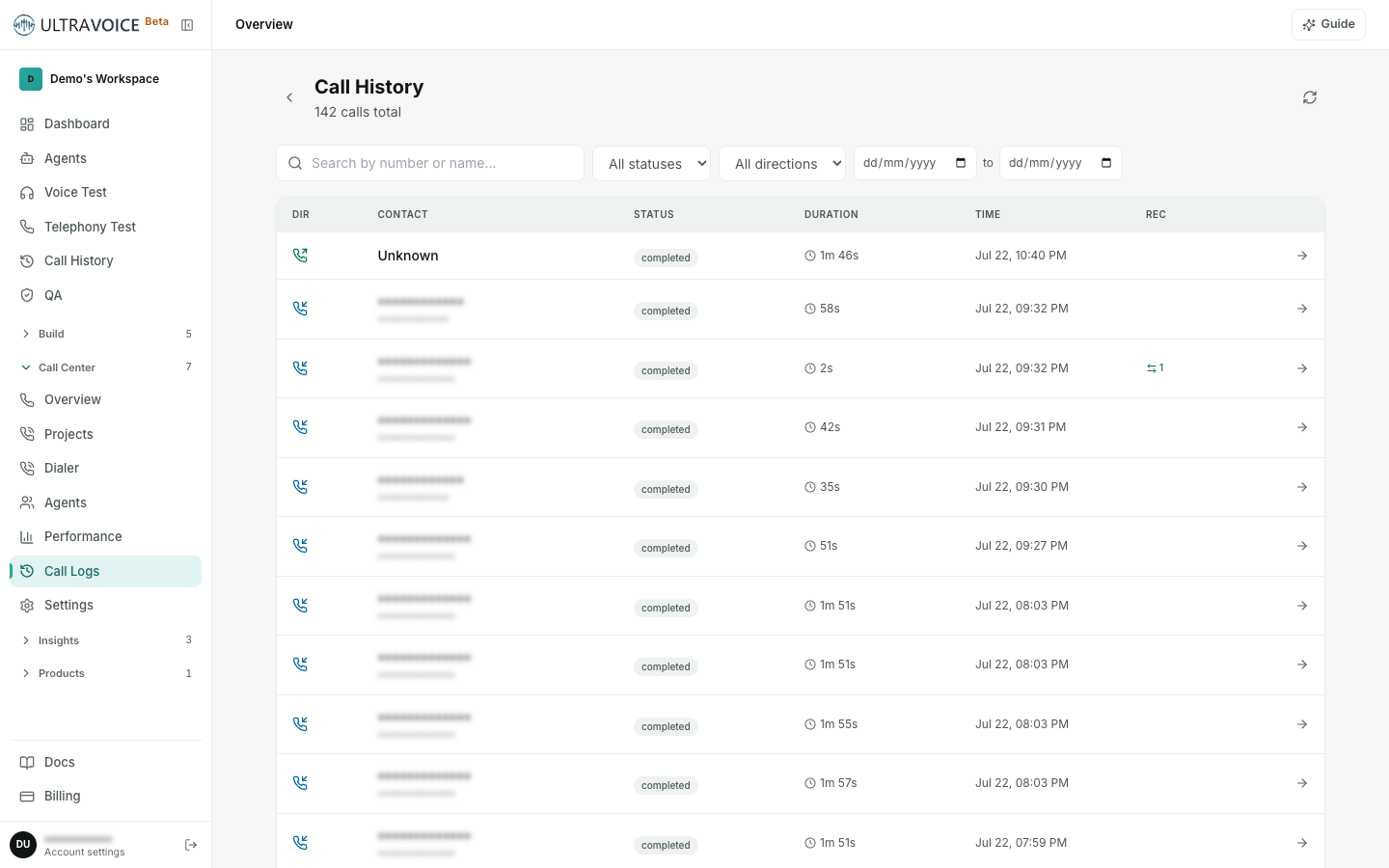Open details arrow for Unknown call

[1302, 256]
